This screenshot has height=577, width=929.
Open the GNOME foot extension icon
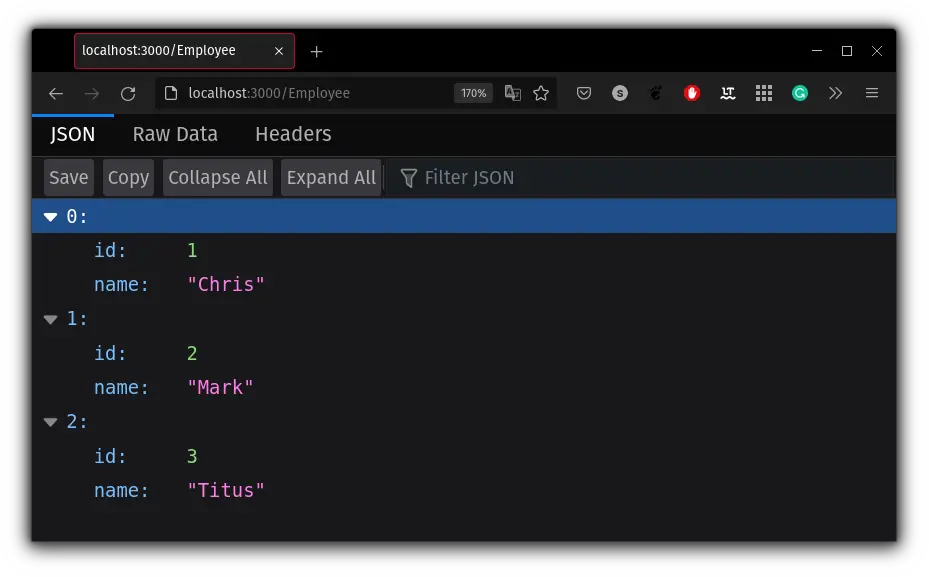coord(656,93)
